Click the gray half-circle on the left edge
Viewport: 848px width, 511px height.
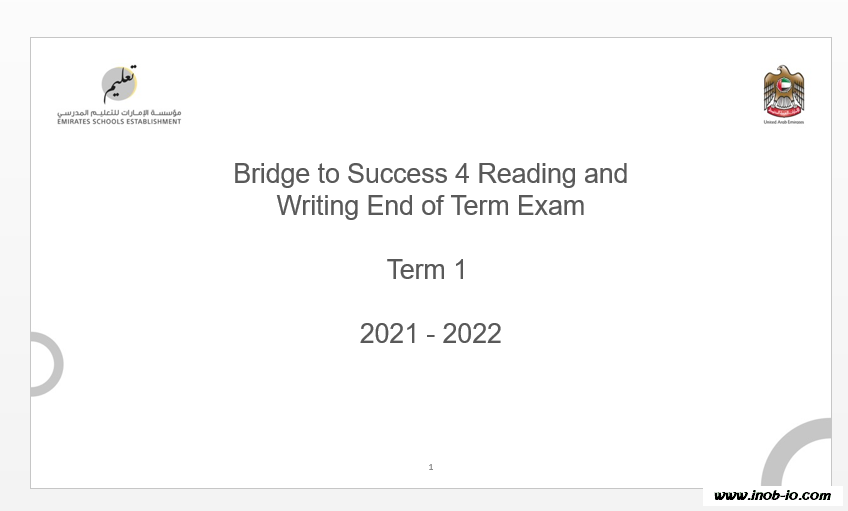[x=49, y=364]
